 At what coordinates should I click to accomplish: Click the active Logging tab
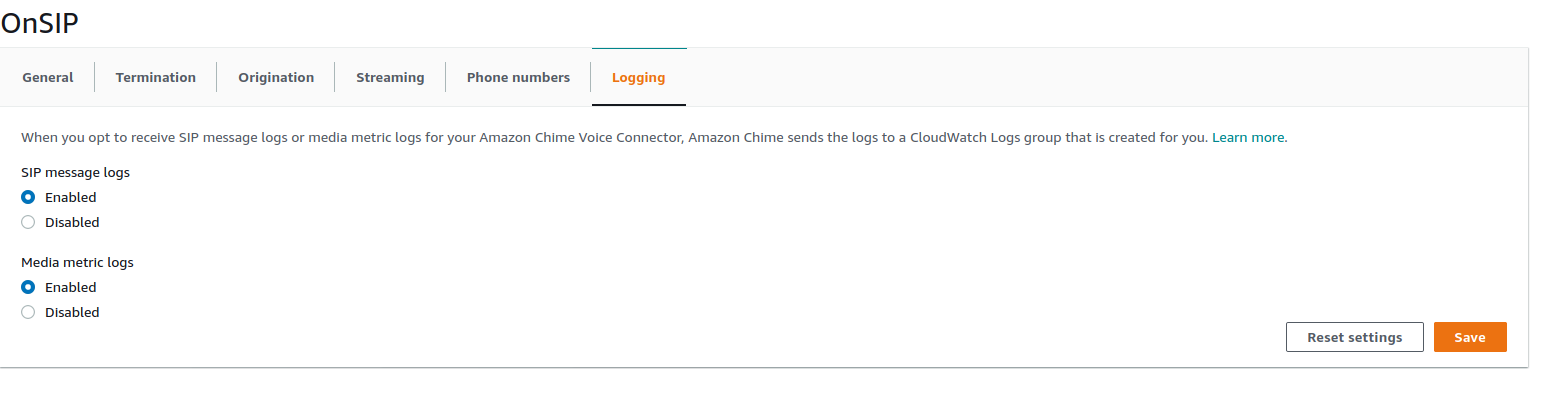pyautogui.click(x=639, y=77)
